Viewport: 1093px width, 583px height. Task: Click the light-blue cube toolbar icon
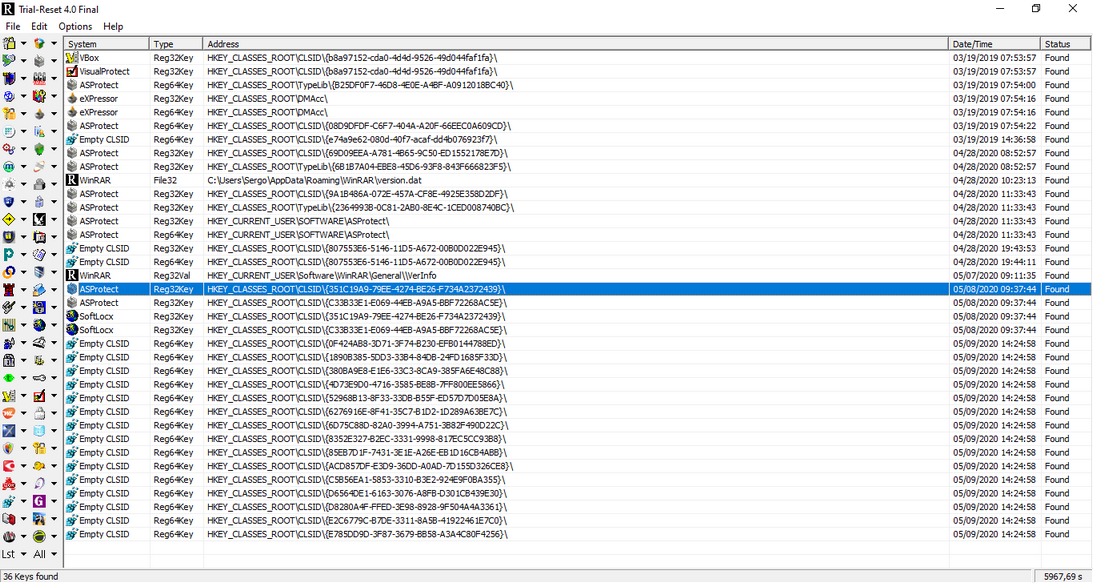[39, 431]
